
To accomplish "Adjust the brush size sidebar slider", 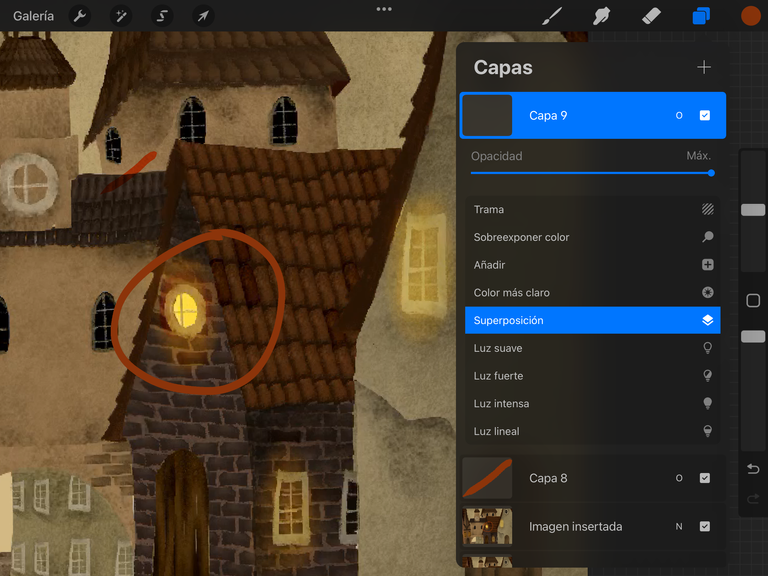I will tap(753, 210).
